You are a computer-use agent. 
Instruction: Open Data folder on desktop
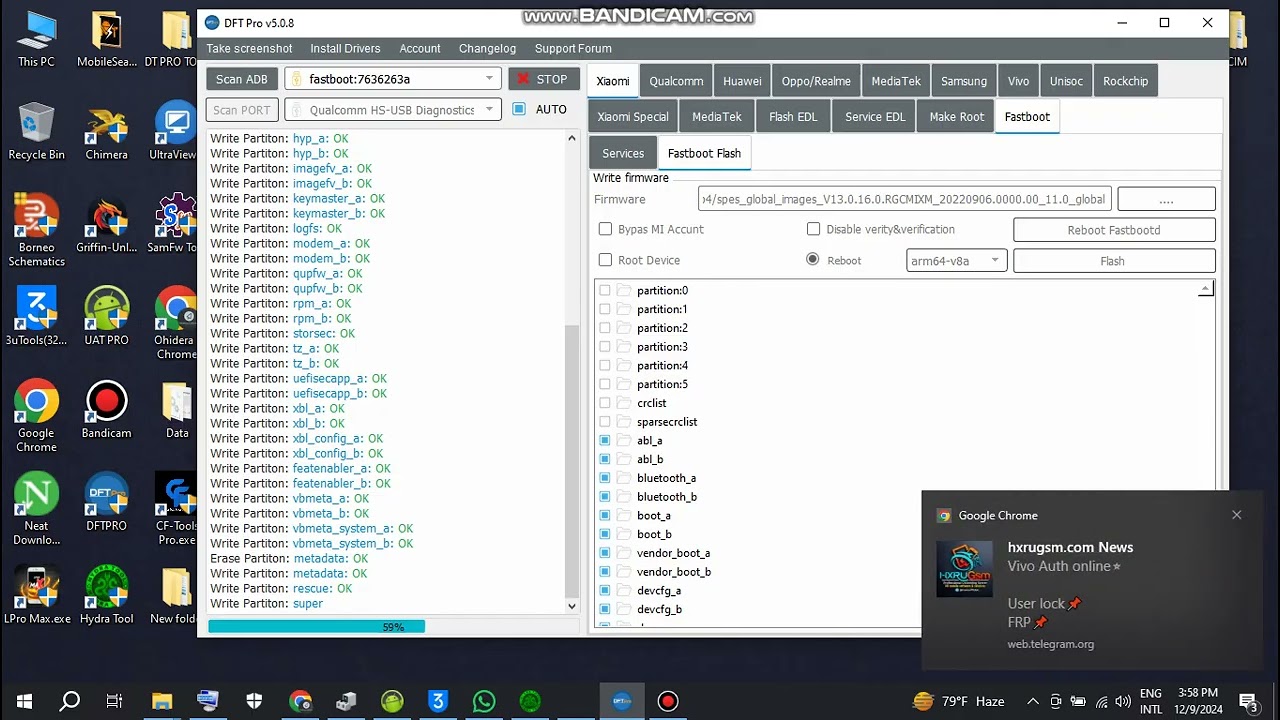pyautogui.click(x=177, y=412)
